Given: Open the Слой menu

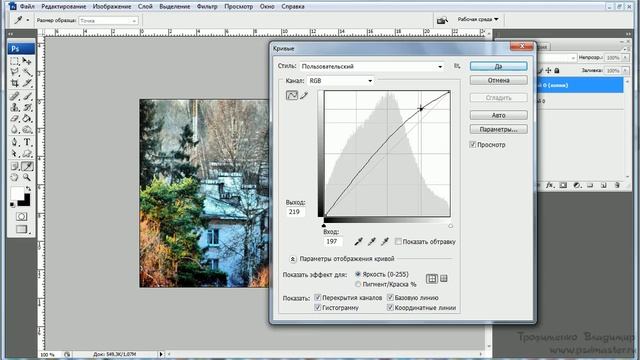Looking at the screenshot, I should [145, 7].
